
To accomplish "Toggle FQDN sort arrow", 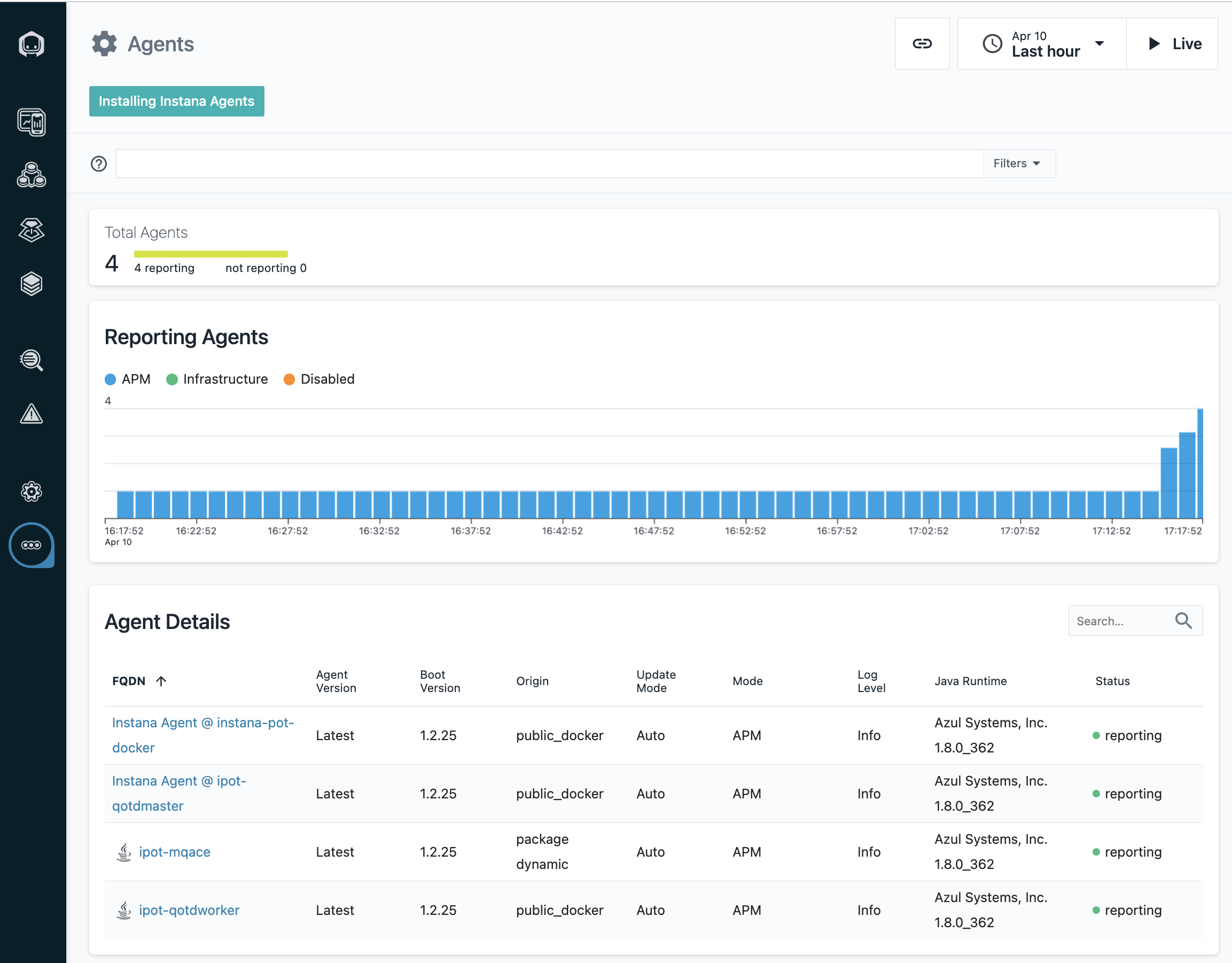I will [x=161, y=681].
